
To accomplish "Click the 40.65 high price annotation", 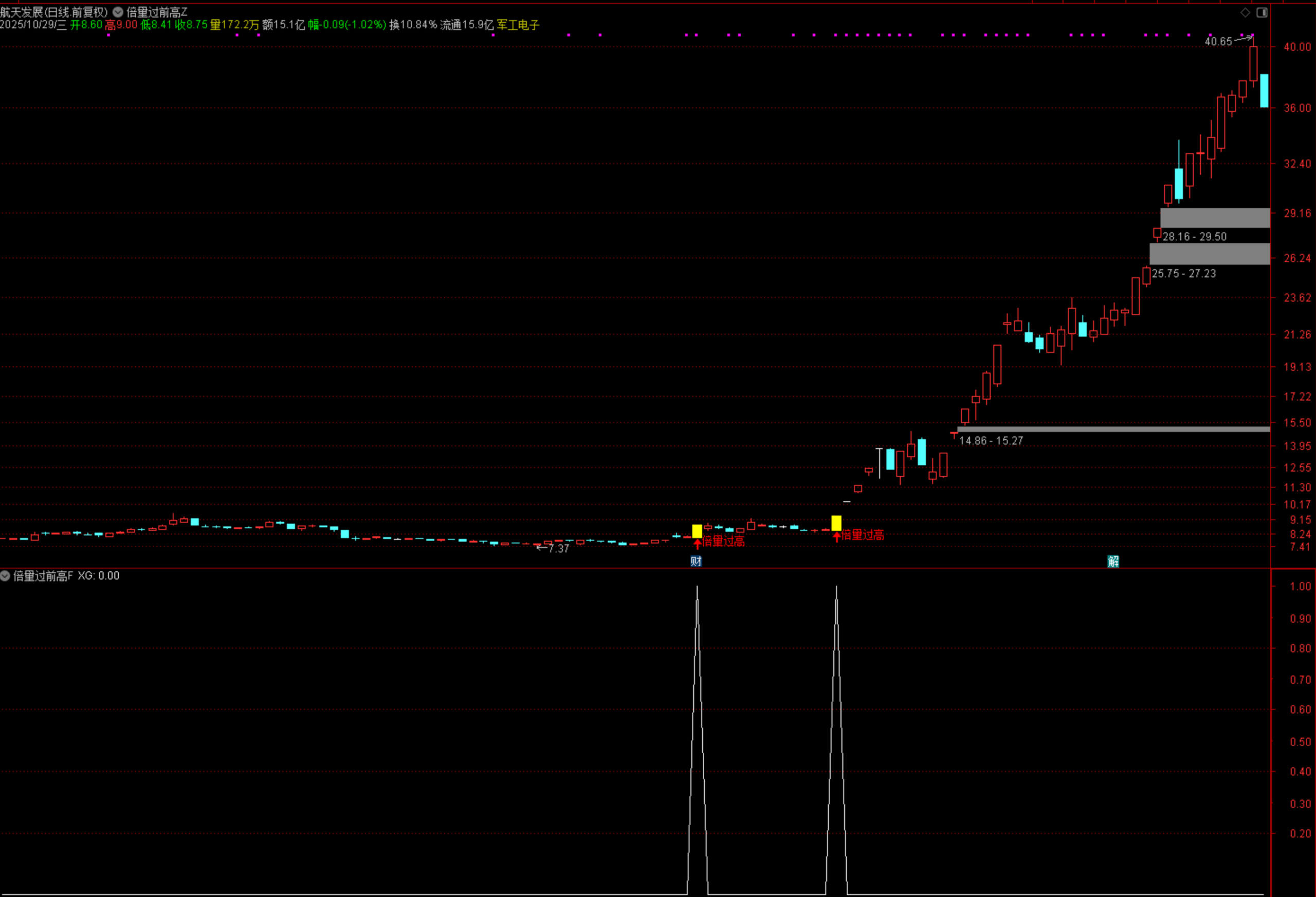I will point(1218,41).
